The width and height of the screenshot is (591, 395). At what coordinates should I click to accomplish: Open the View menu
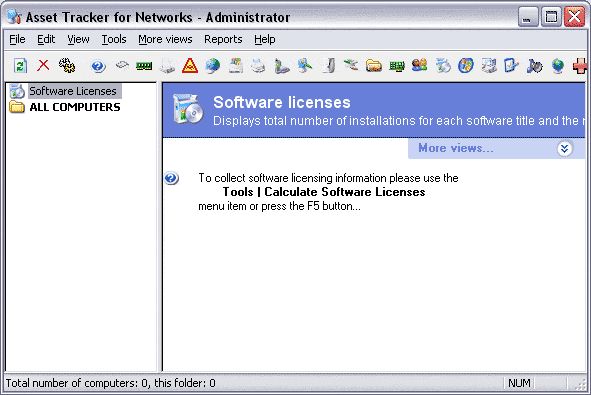tap(78, 39)
